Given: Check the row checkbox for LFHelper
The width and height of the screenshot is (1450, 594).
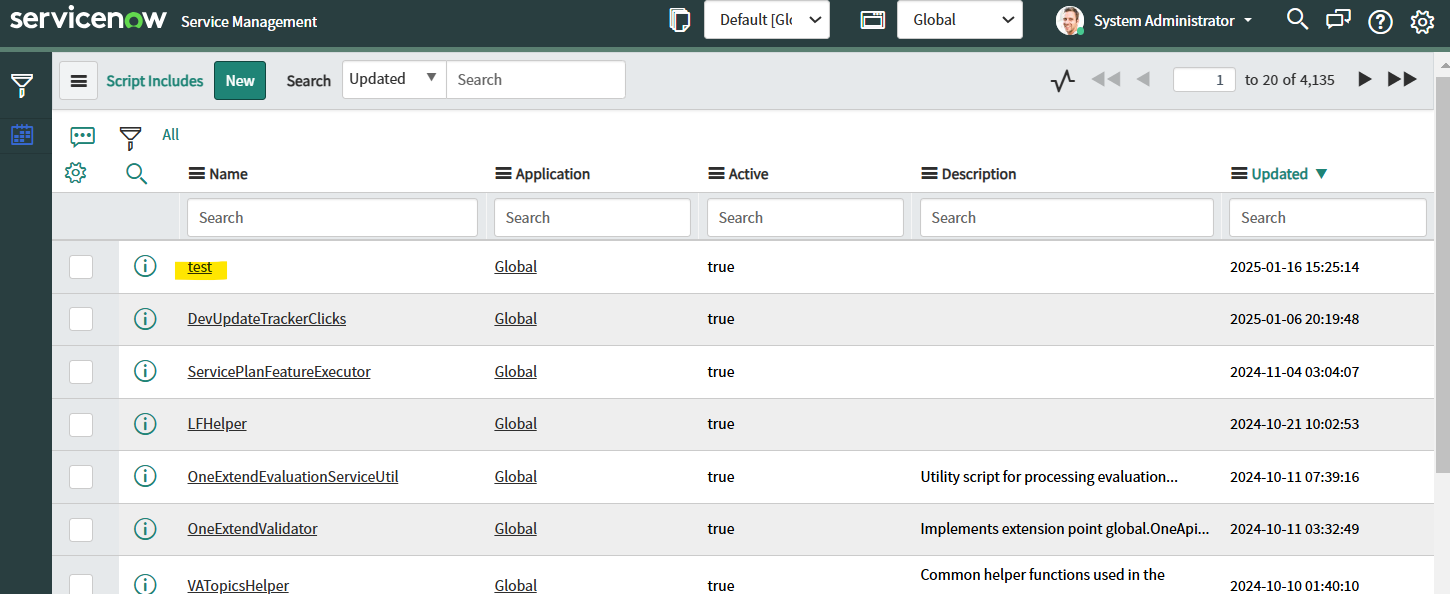Looking at the screenshot, I should (81, 424).
